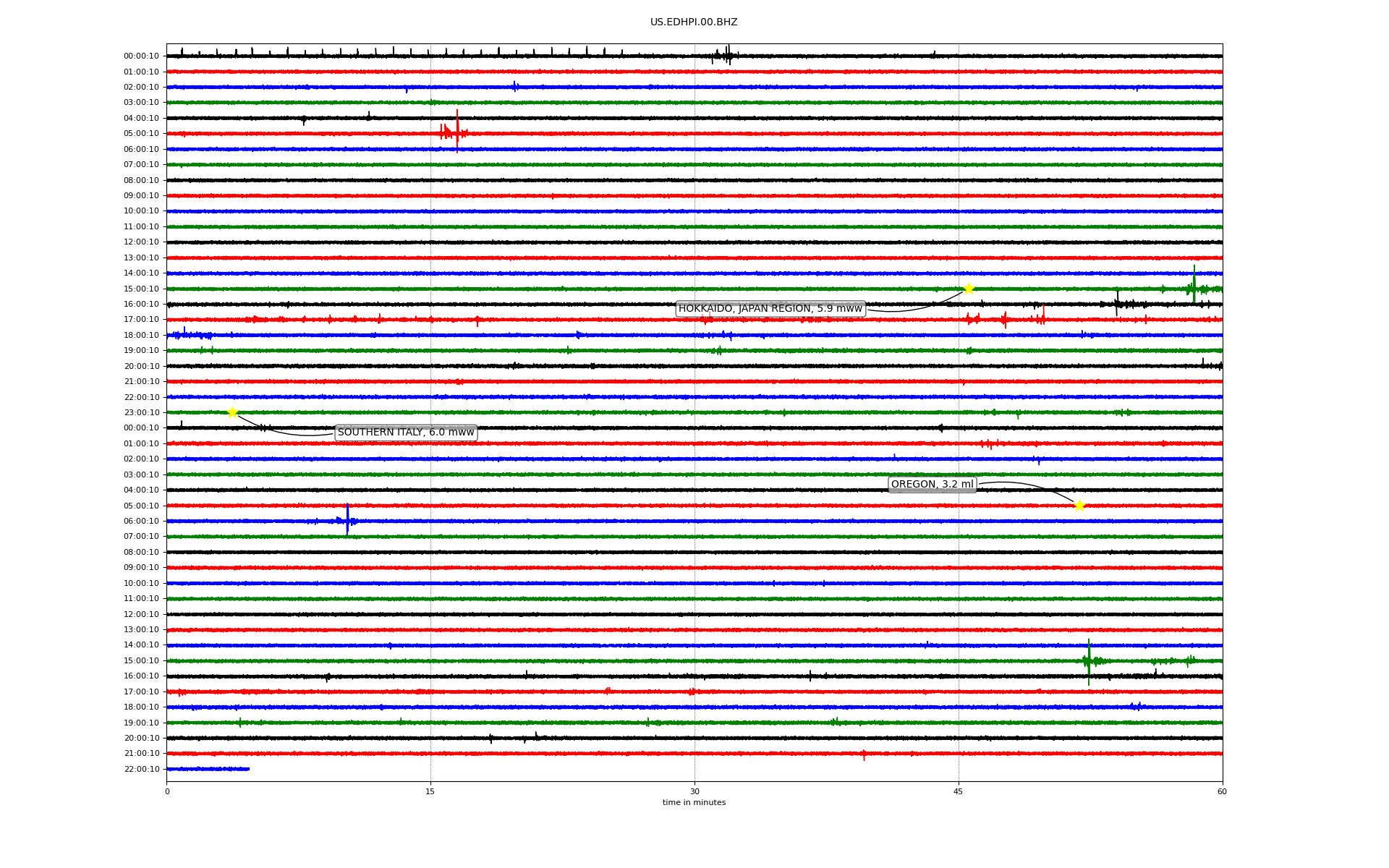Select the SOUTHERN ITALY 6.0 mww label
The width and height of the screenshot is (1389, 868).
[x=406, y=433]
